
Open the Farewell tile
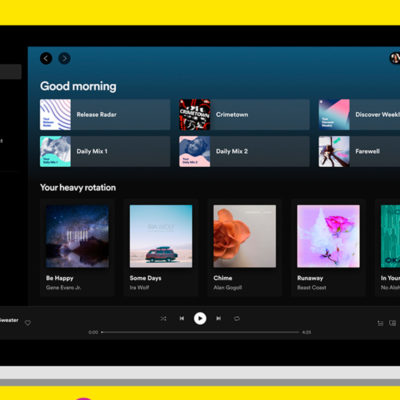pos(359,151)
